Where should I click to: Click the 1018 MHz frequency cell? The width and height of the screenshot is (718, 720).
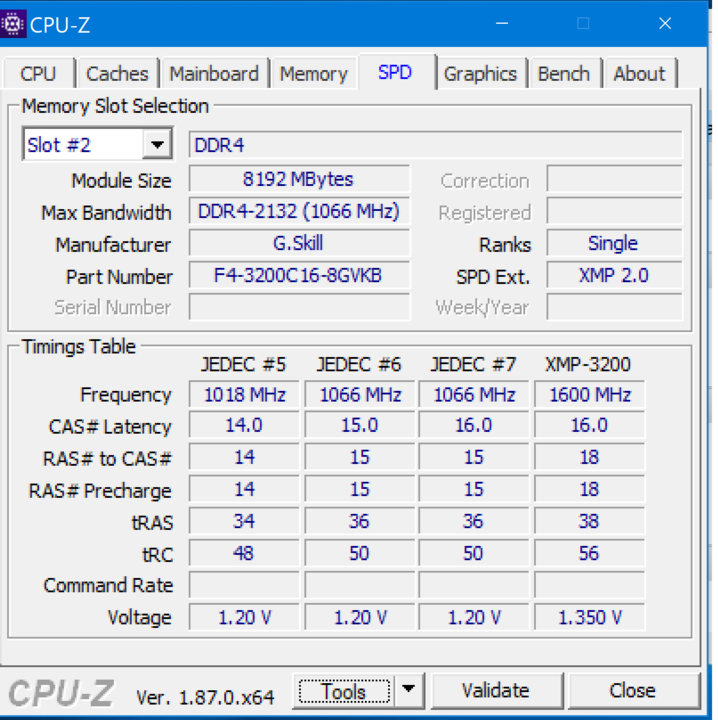(x=244, y=394)
